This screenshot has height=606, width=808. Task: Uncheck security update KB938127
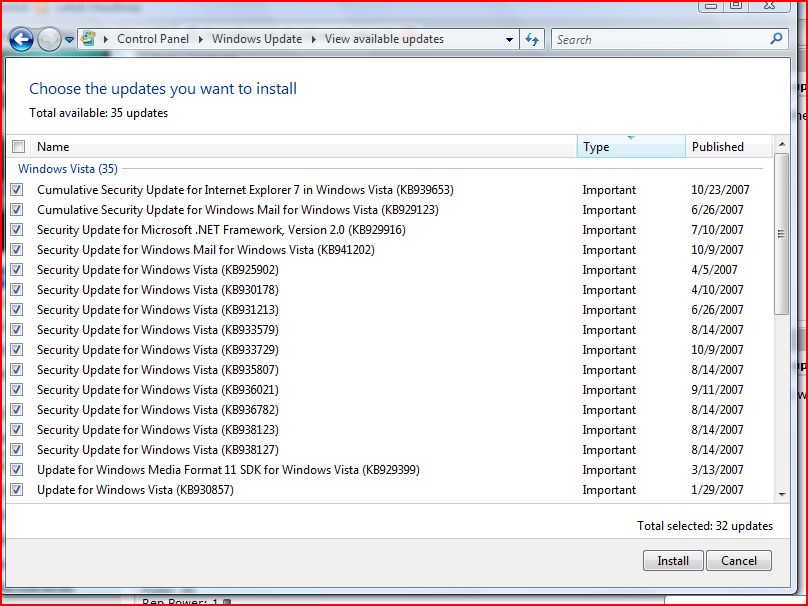click(x=16, y=450)
